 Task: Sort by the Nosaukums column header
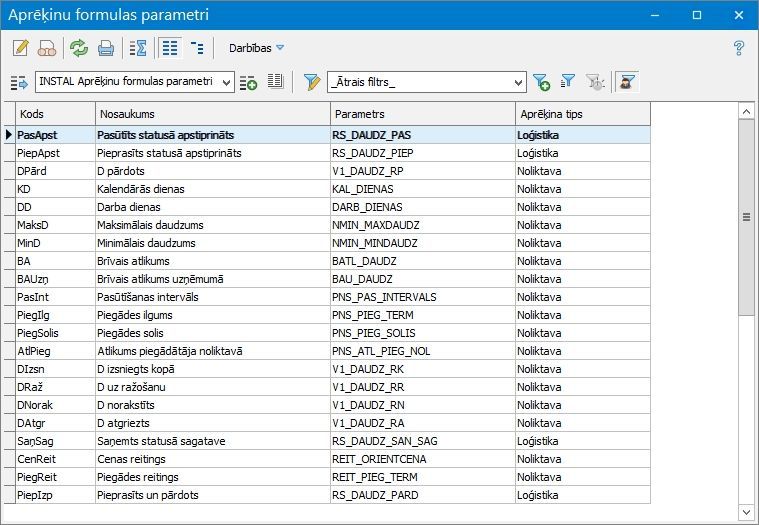pos(213,114)
